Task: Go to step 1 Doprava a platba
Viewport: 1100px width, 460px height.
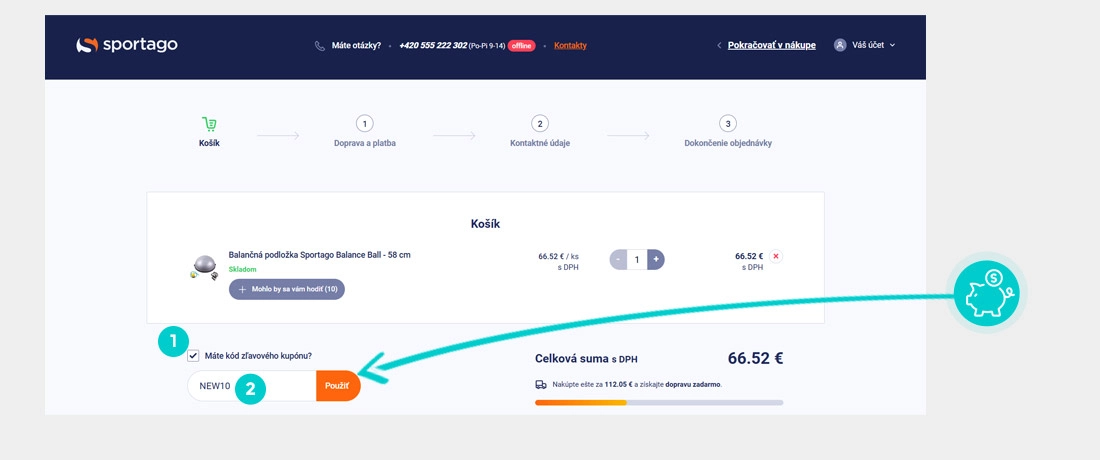Action: click(x=364, y=125)
